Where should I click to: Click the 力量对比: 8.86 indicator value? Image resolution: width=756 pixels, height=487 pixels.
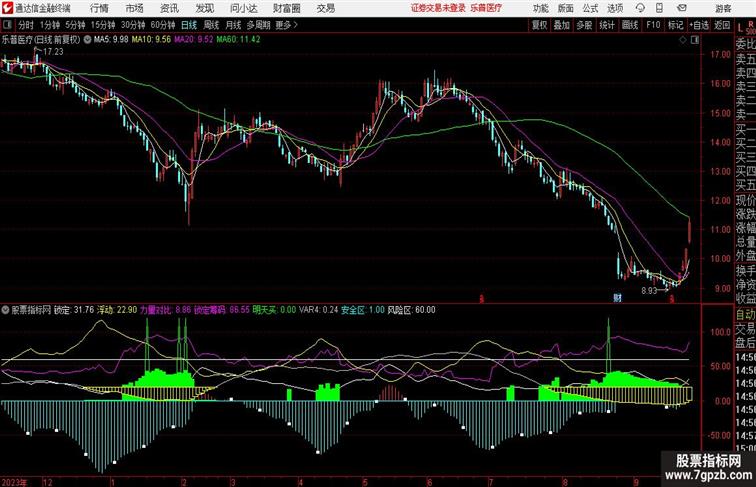[x=165, y=310]
